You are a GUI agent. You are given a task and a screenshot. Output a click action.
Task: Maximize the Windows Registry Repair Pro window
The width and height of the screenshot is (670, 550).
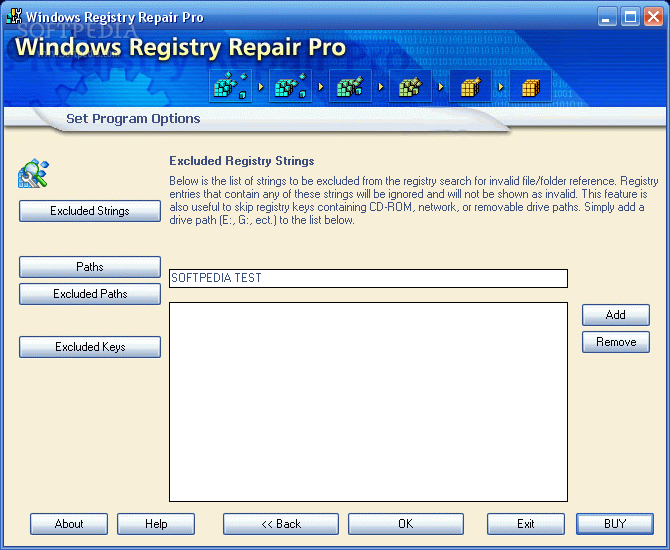coord(630,17)
